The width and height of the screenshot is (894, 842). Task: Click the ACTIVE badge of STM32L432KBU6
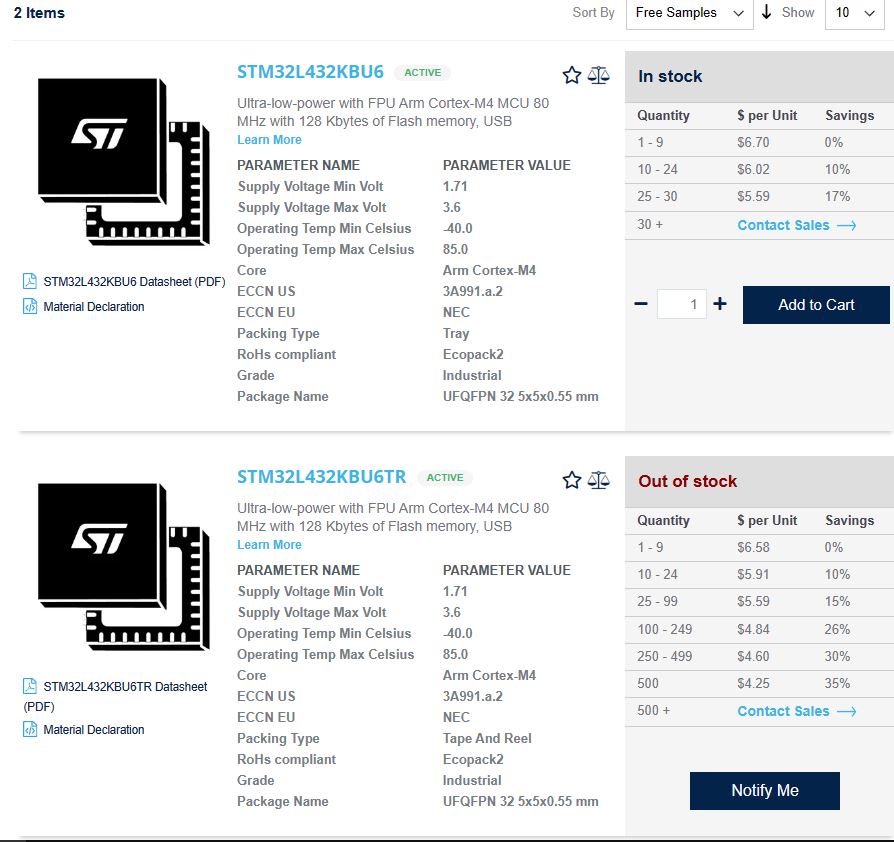pos(422,72)
